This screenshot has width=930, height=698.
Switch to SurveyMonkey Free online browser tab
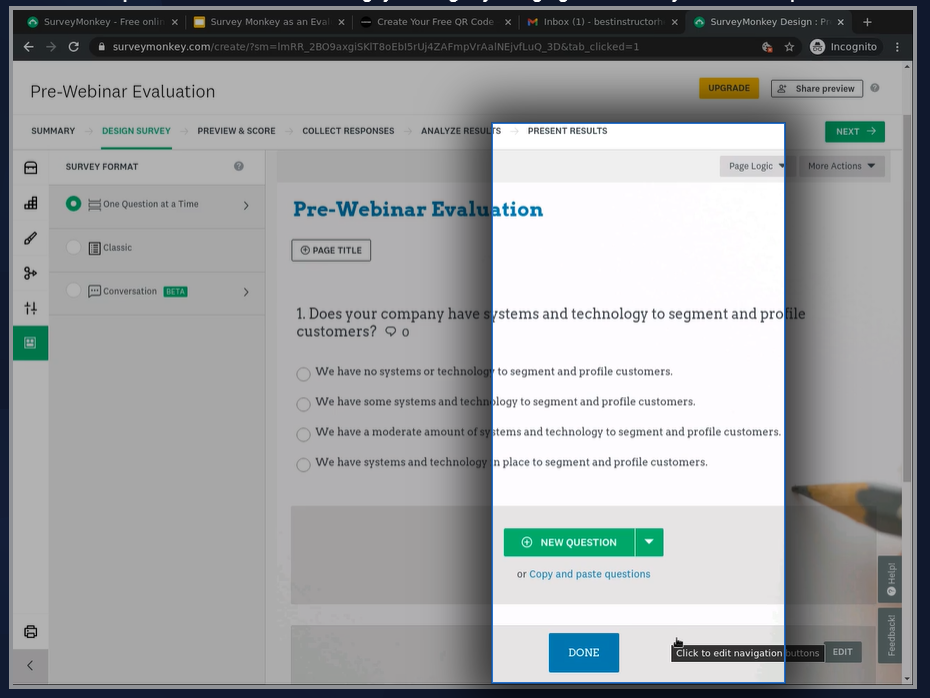pos(103,22)
